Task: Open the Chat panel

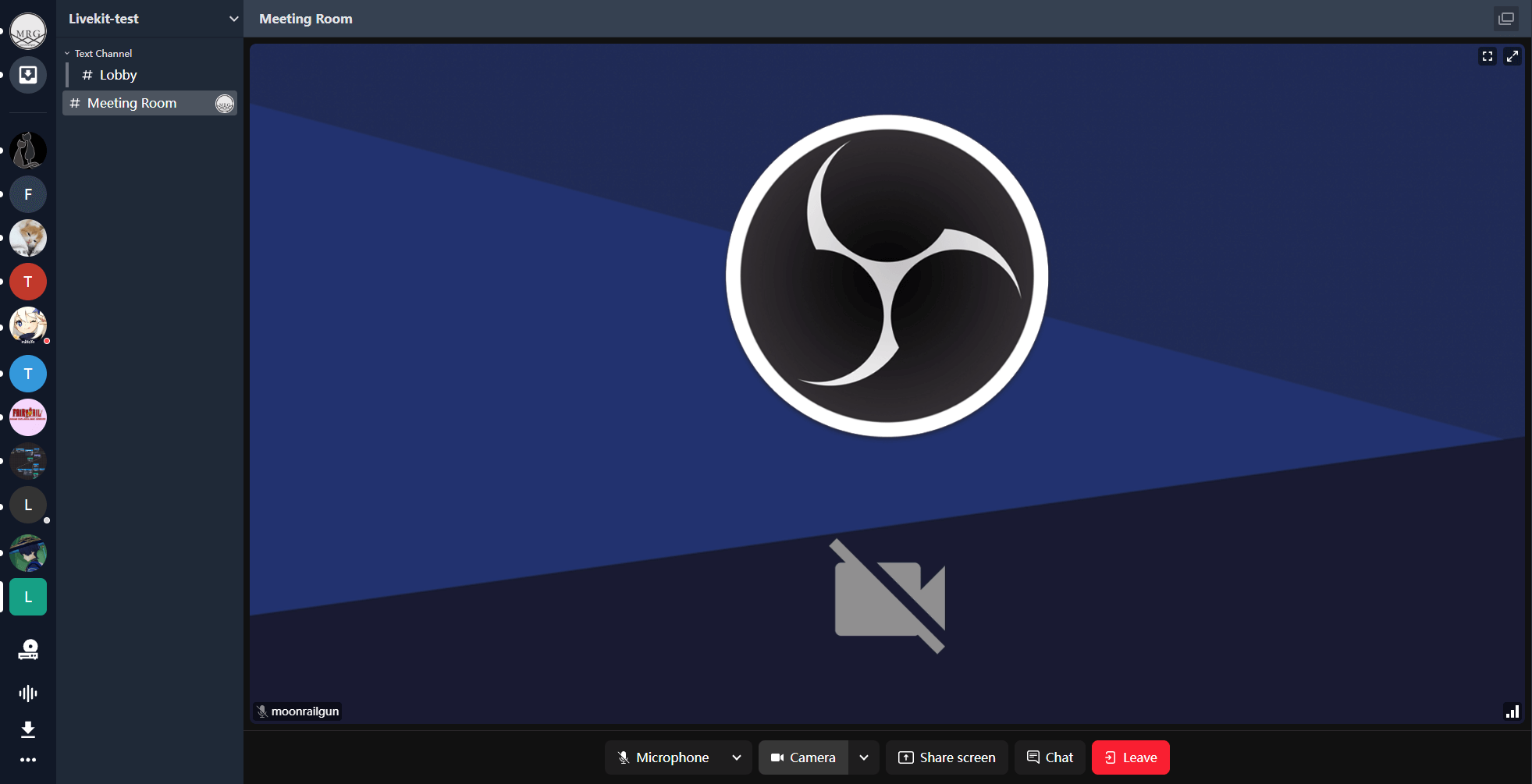Action: coord(1050,757)
